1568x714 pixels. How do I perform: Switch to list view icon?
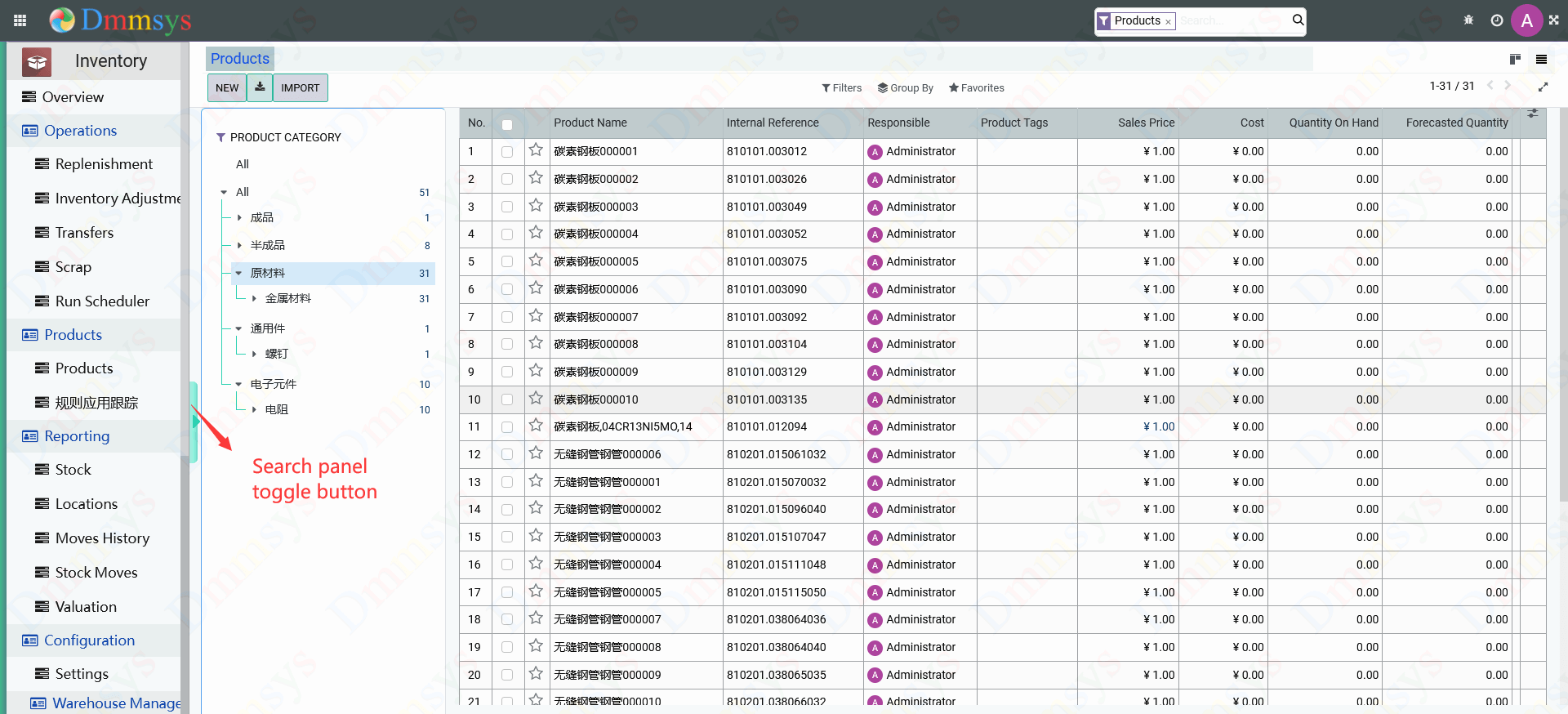click(x=1542, y=59)
